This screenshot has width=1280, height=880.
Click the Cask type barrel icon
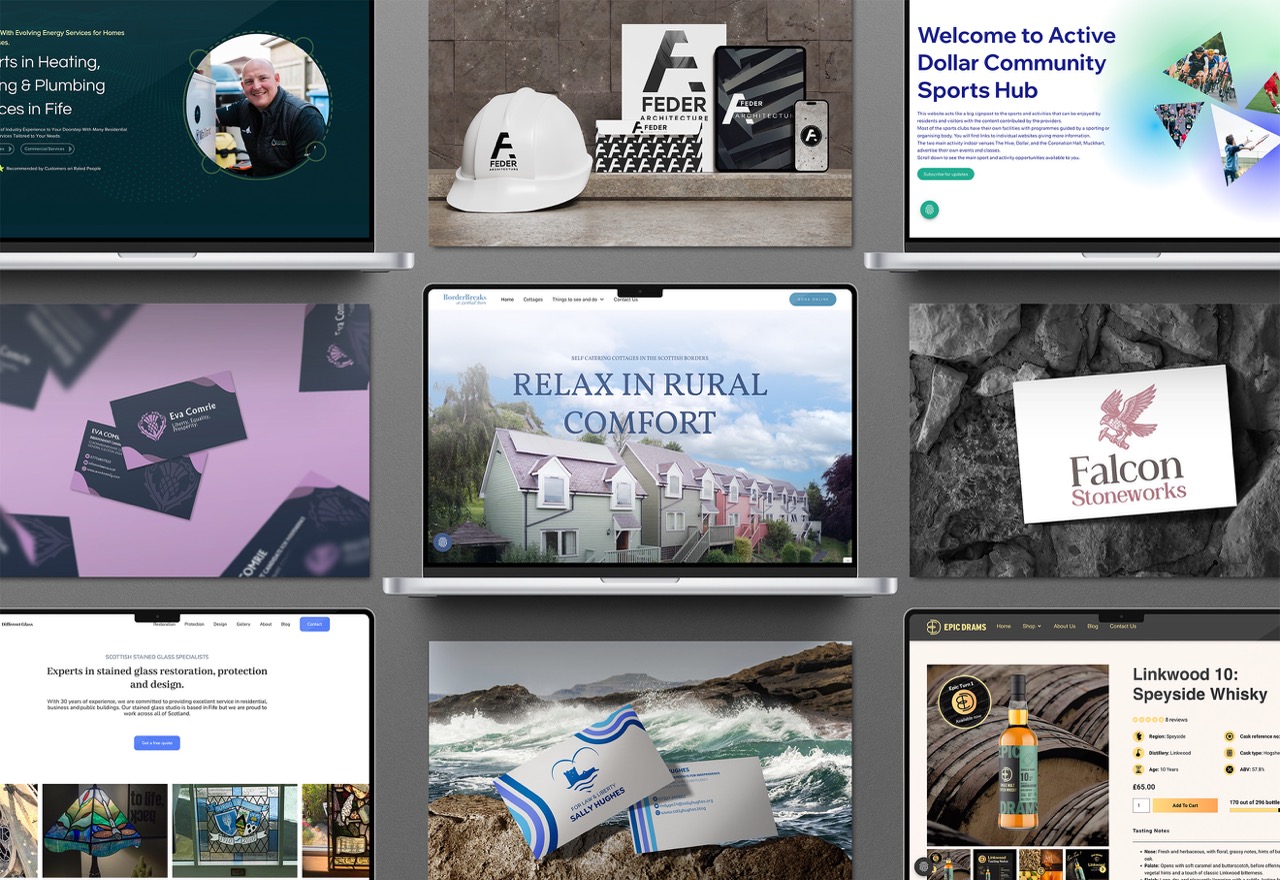click(x=1229, y=753)
